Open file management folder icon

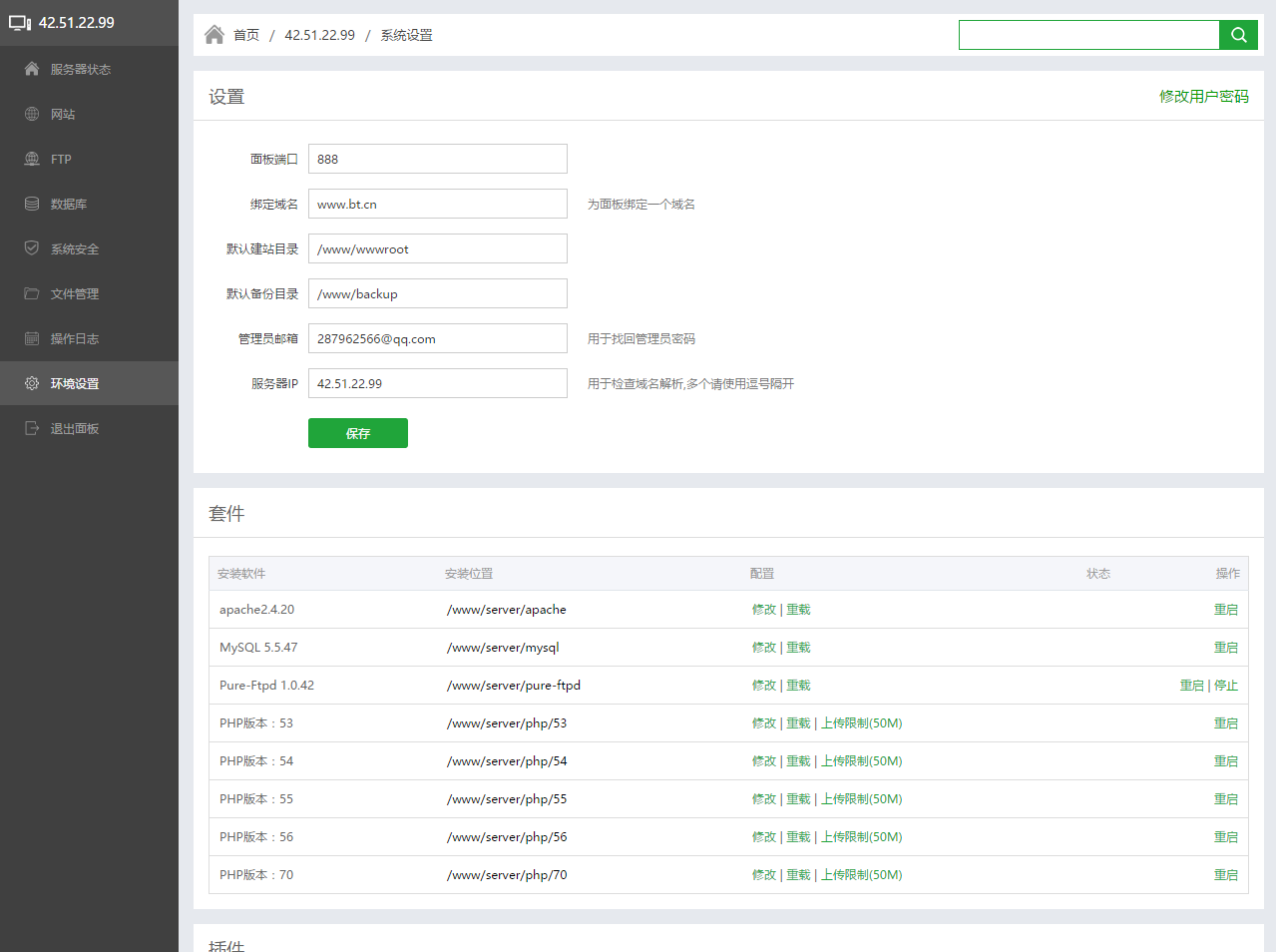[x=32, y=293]
